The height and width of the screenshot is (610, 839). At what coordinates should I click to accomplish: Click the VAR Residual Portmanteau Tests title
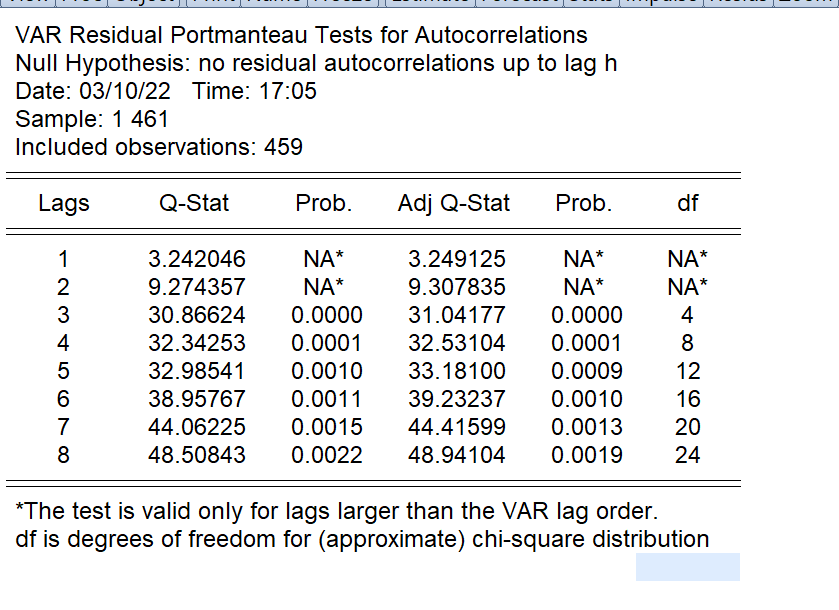(302, 36)
